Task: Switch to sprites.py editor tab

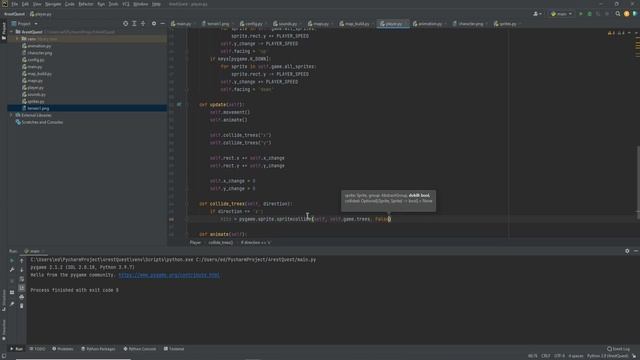Action: point(506,24)
